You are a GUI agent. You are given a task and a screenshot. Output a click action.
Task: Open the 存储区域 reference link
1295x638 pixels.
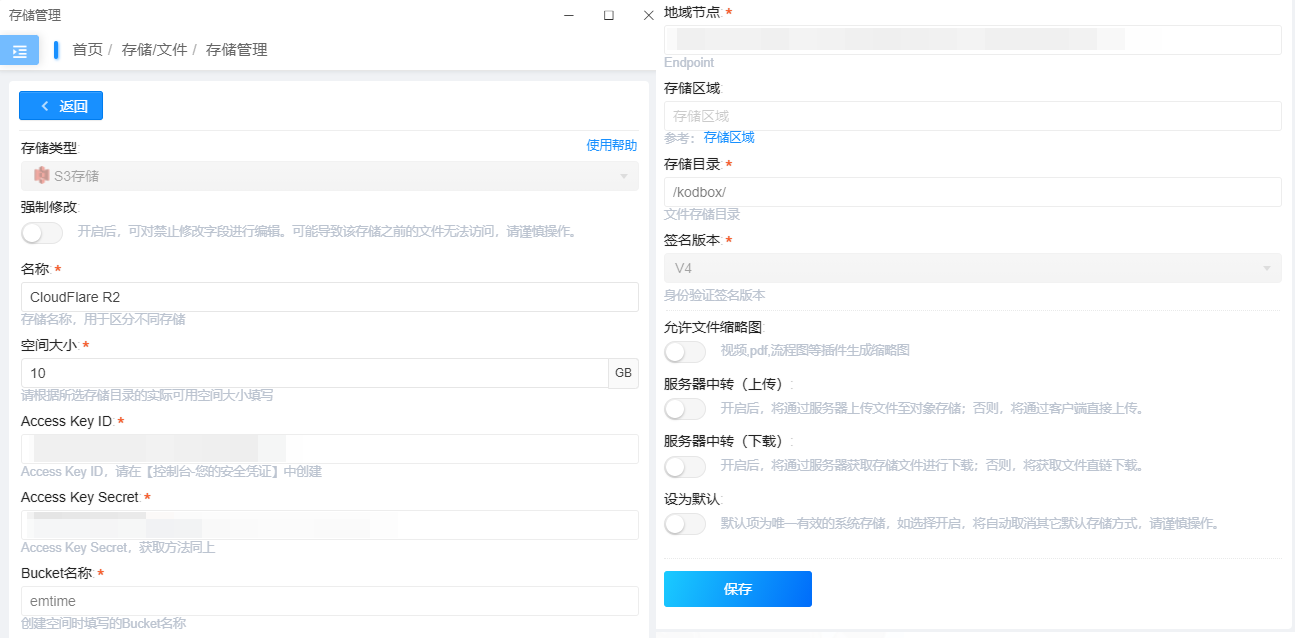(x=729, y=138)
